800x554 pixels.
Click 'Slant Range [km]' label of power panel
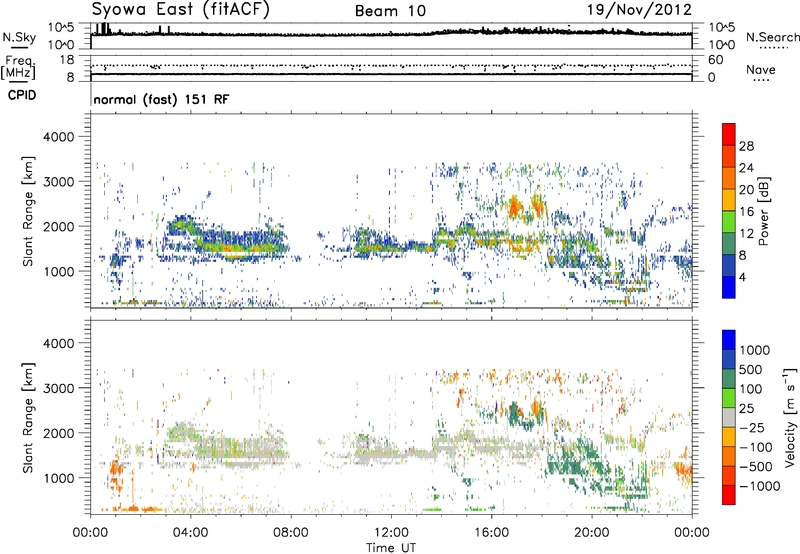point(28,211)
